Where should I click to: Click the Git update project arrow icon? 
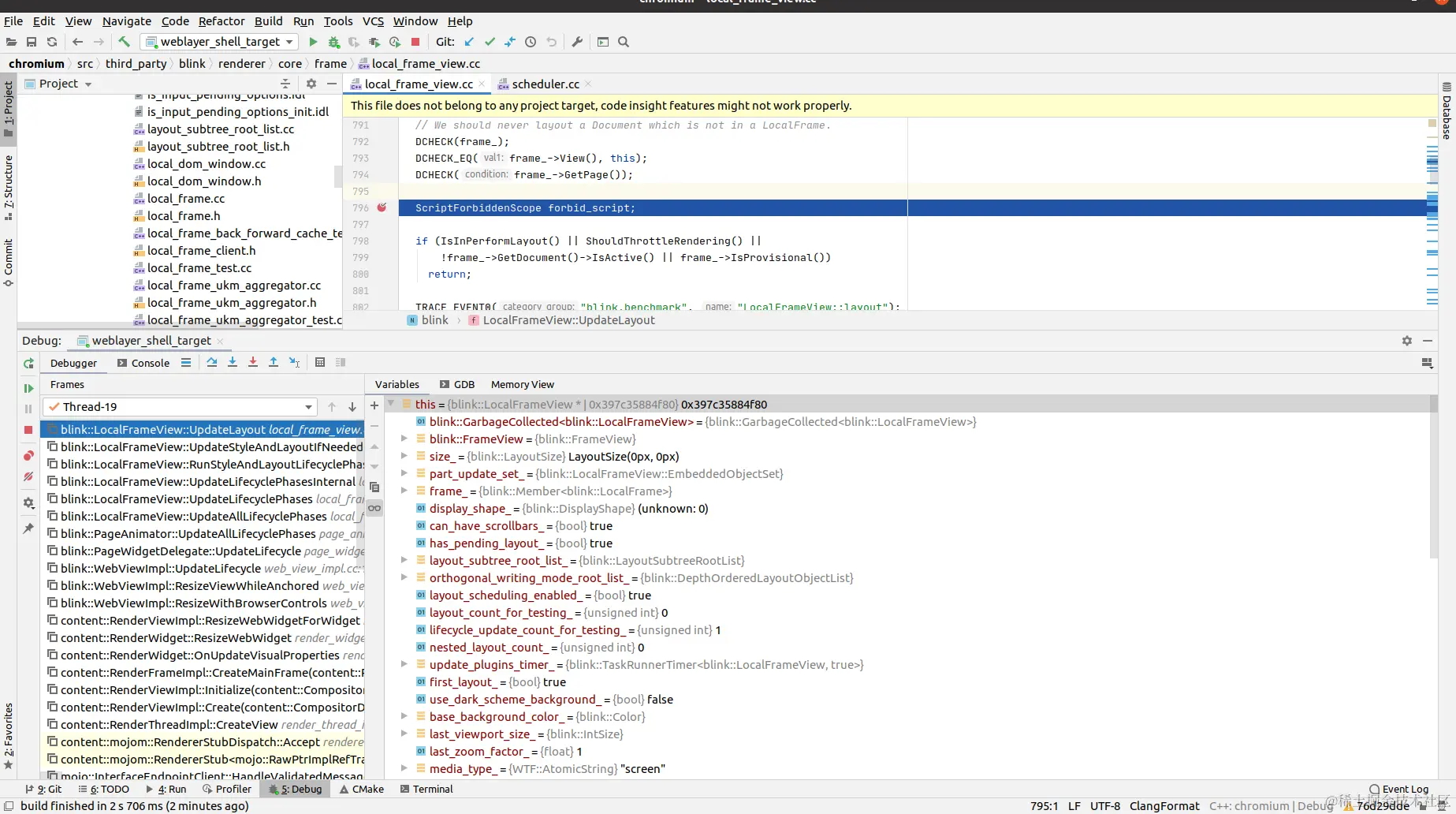coord(470,42)
